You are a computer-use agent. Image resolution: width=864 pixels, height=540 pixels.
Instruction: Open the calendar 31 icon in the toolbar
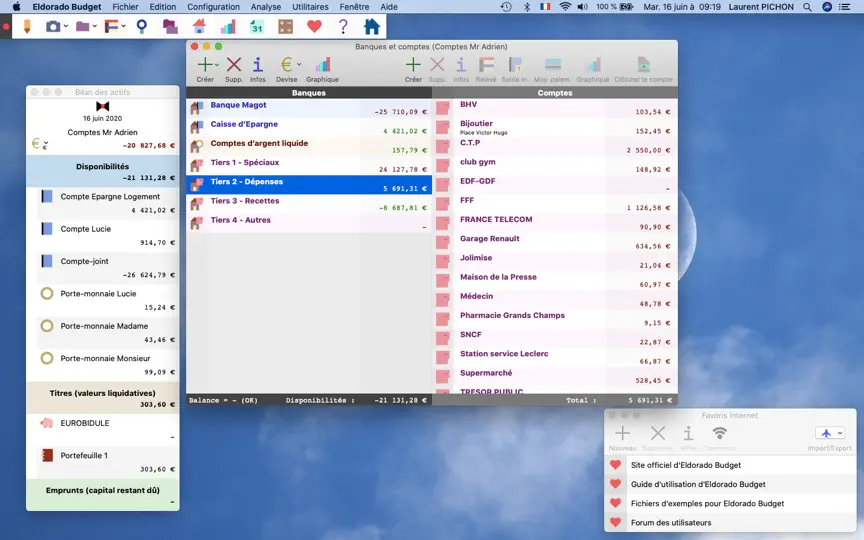click(257, 26)
